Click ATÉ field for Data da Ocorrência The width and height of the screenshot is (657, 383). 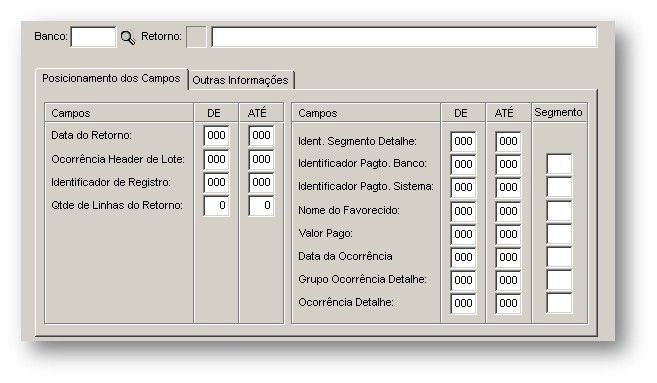tap(508, 257)
